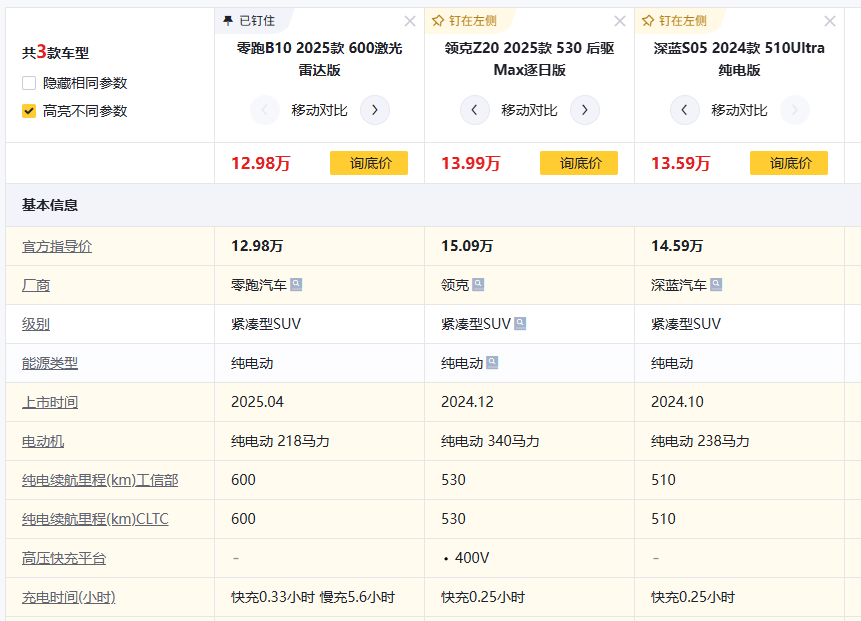
Task: Remove 零跑B10 column with its close icon
Action: point(410,21)
